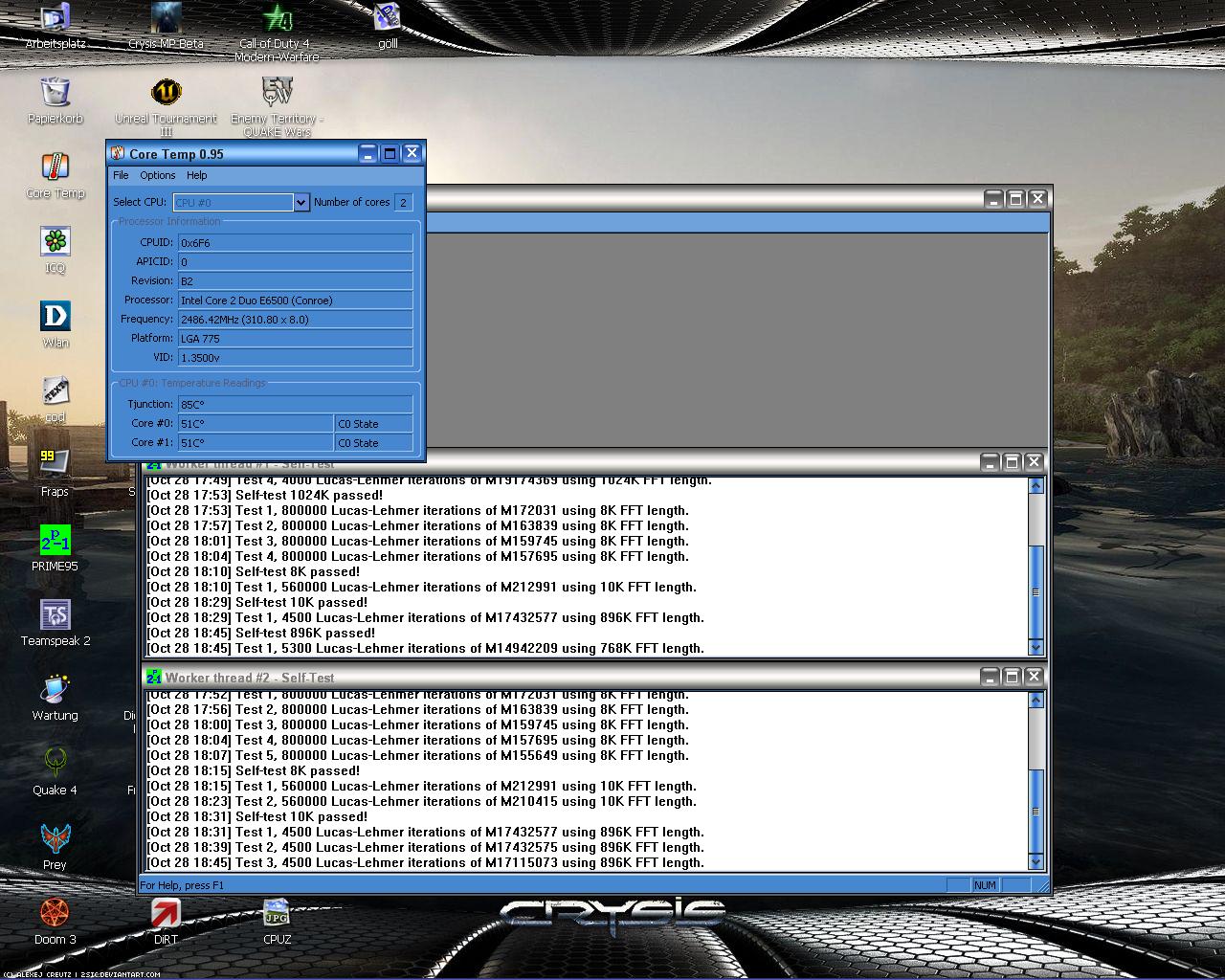Click Core #1 C0 State field
The image size is (1225, 980).
[x=374, y=443]
